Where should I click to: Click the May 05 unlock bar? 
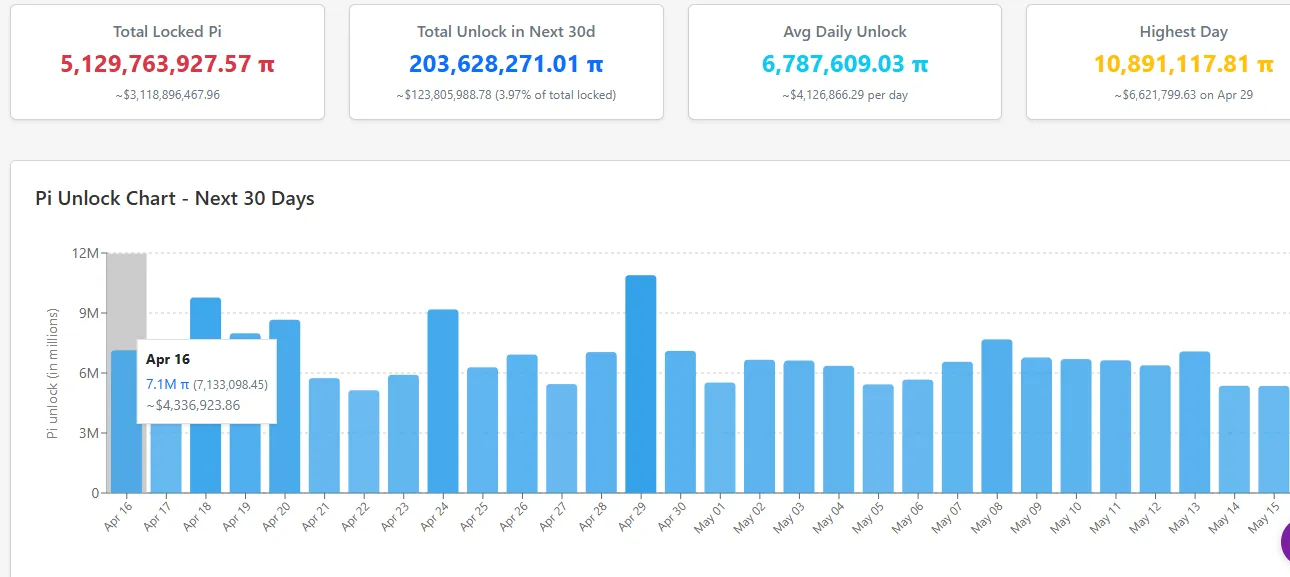(878, 439)
